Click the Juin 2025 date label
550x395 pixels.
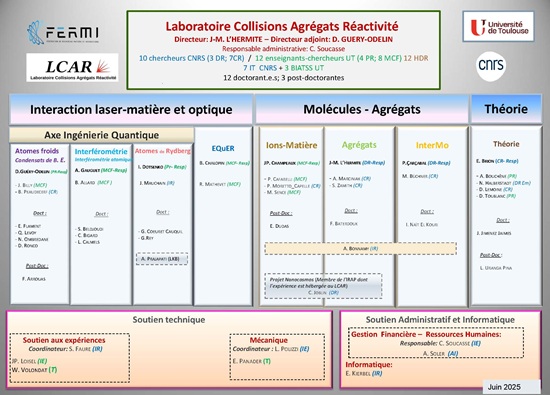[504, 387]
